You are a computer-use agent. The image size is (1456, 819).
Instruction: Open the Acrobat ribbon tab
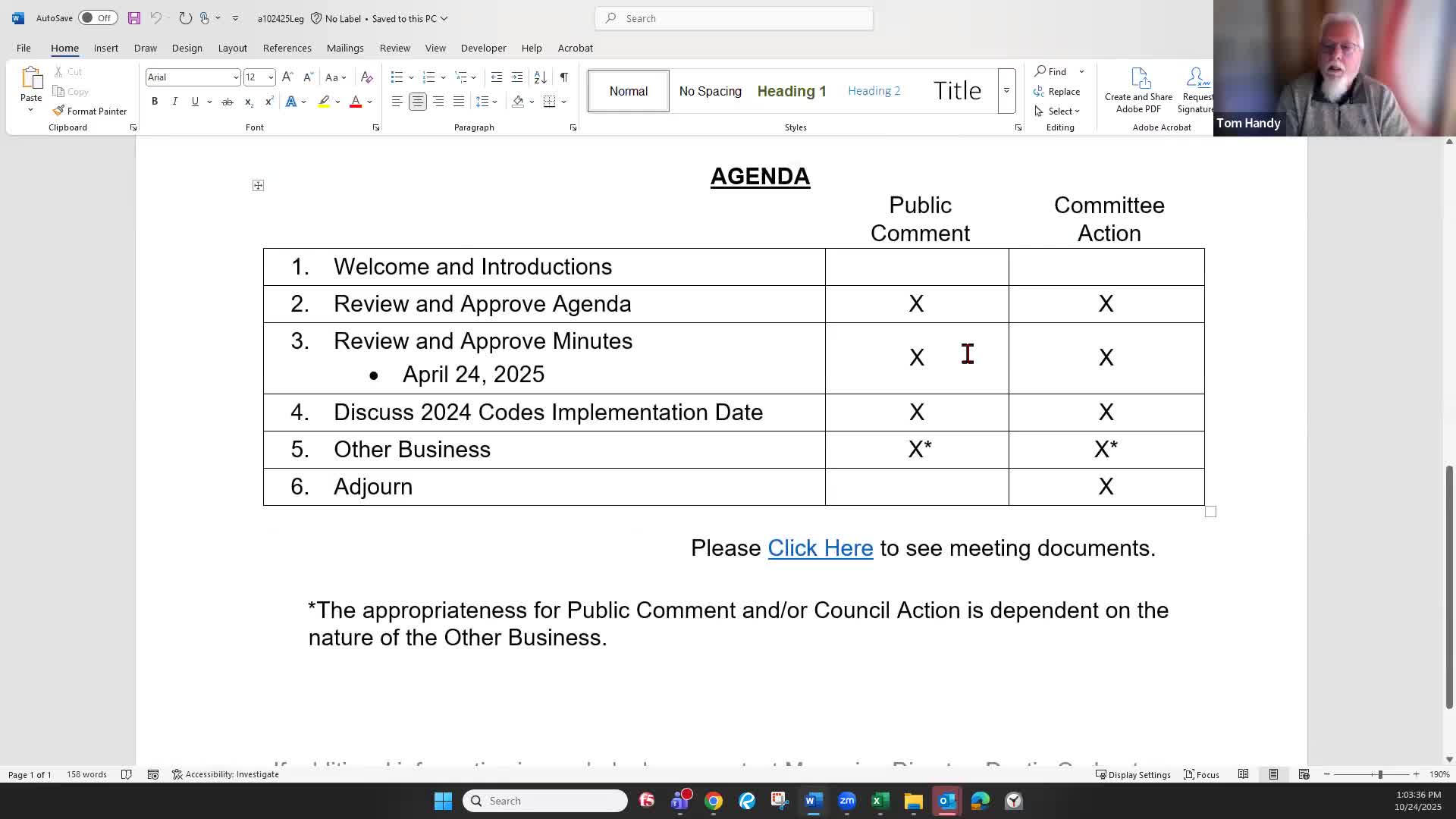pyautogui.click(x=575, y=48)
